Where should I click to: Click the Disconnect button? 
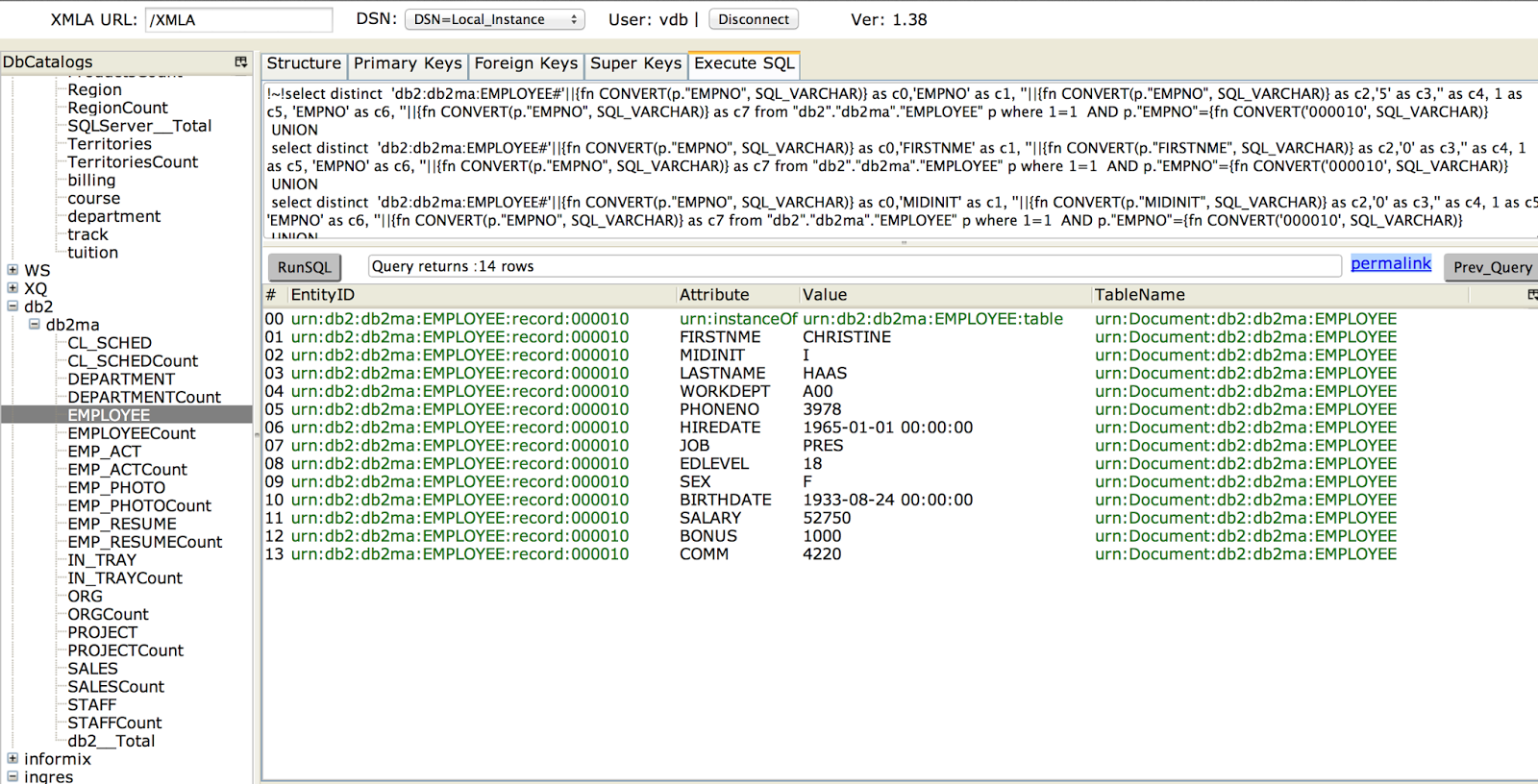pyautogui.click(x=754, y=19)
